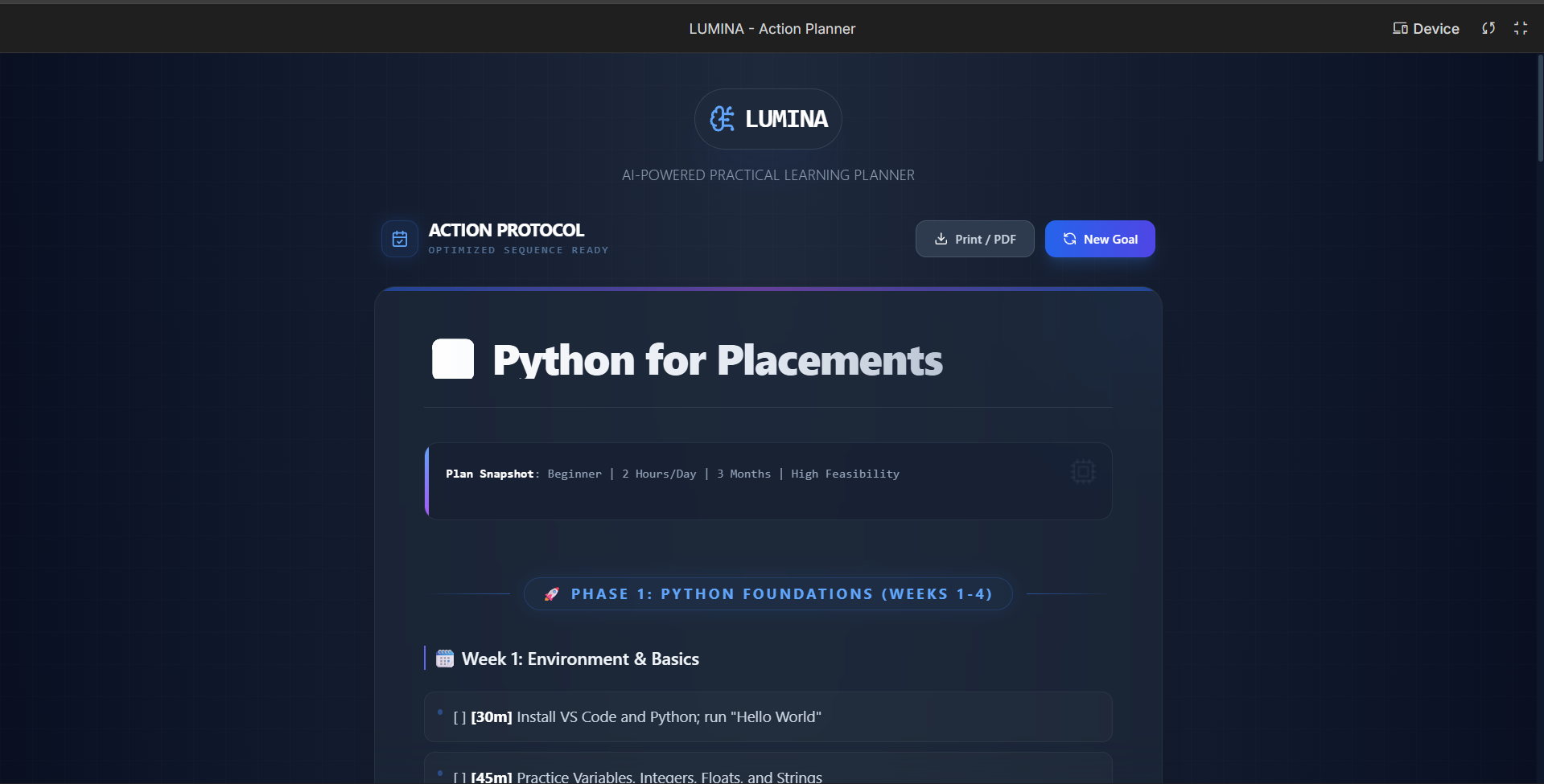Check the Practice Variables, Integers task
Viewport: 1544px width, 784px height.
pos(459,777)
